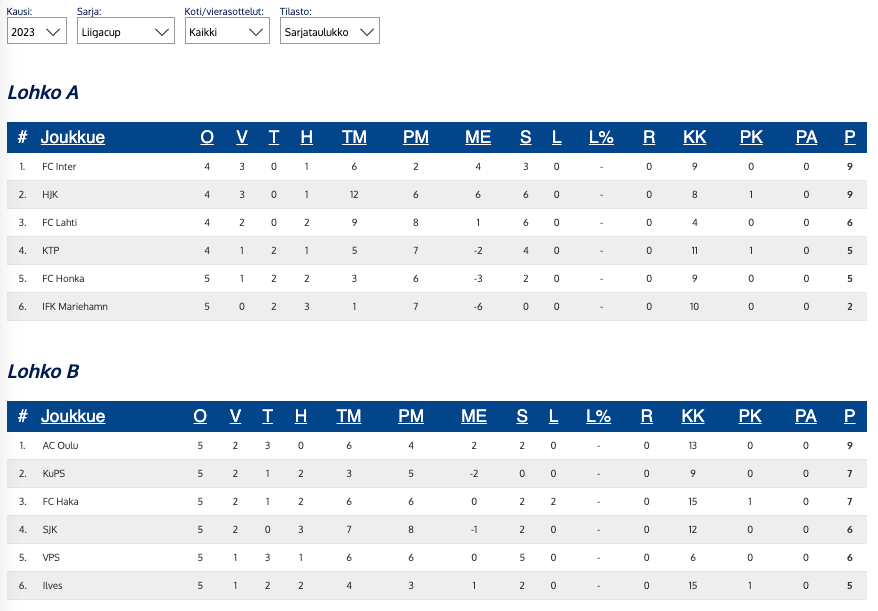Sort Lohko B by Joukkue column
The image size is (878, 611).
click(72, 417)
